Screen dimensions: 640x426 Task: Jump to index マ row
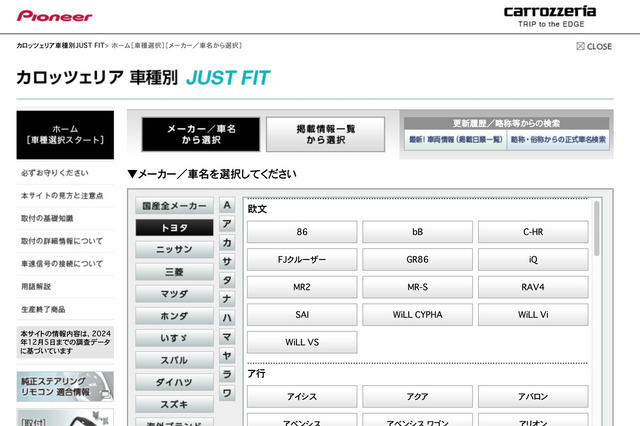(227, 337)
